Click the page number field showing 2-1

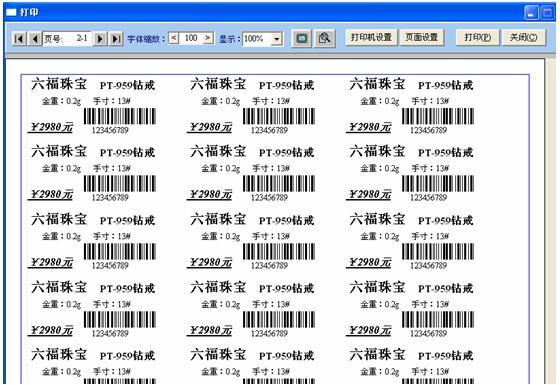click(x=67, y=38)
